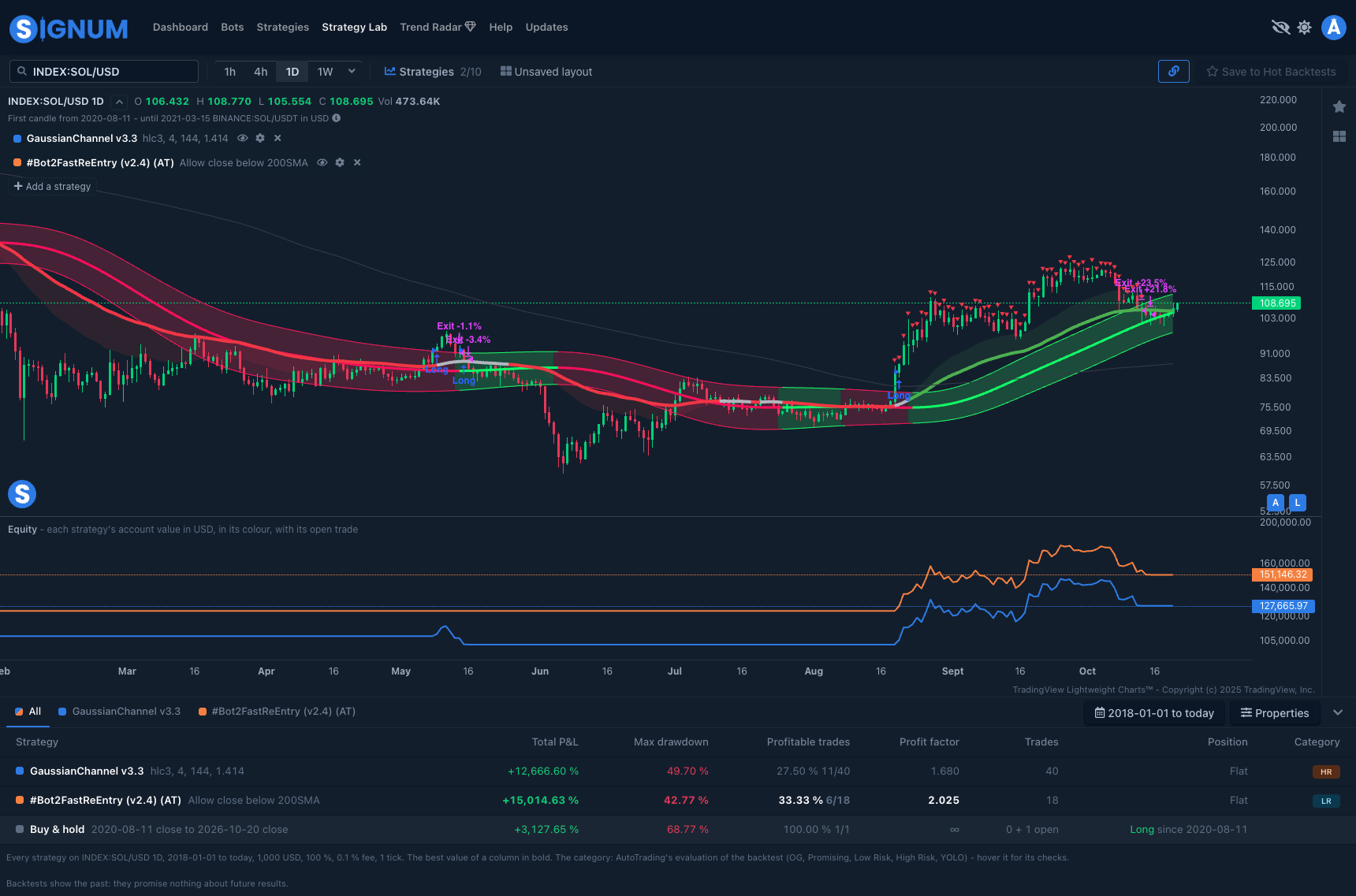Image resolution: width=1356 pixels, height=896 pixels.
Task: Copy chart link with link icon
Action: point(1174,72)
